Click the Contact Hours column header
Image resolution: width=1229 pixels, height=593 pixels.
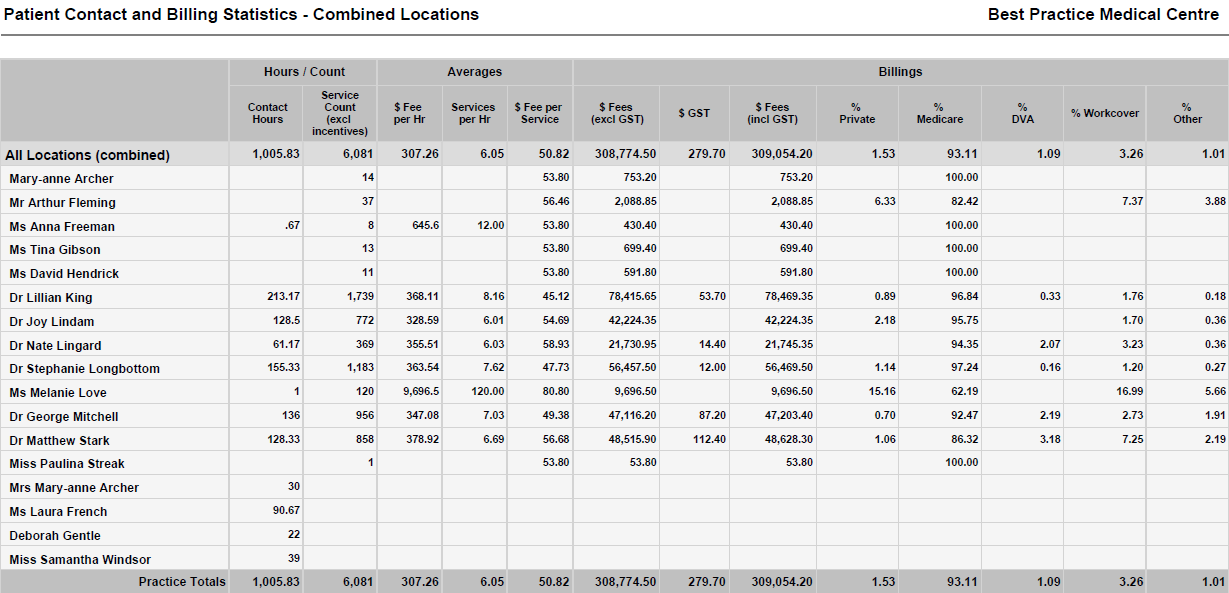tap(267, 113)
